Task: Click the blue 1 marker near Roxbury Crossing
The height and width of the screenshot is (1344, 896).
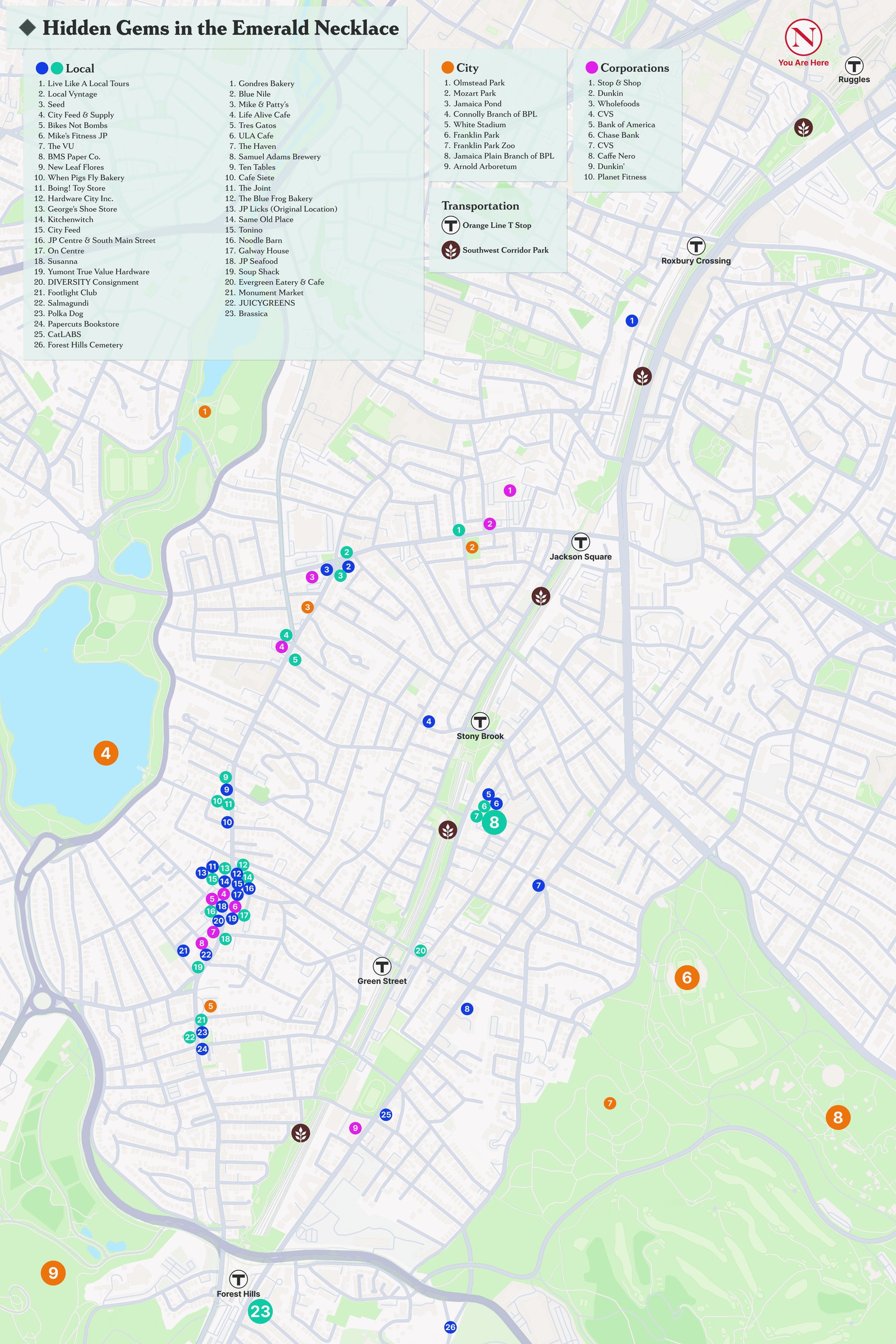Action: pyautogui.click(x=631, y=321)
